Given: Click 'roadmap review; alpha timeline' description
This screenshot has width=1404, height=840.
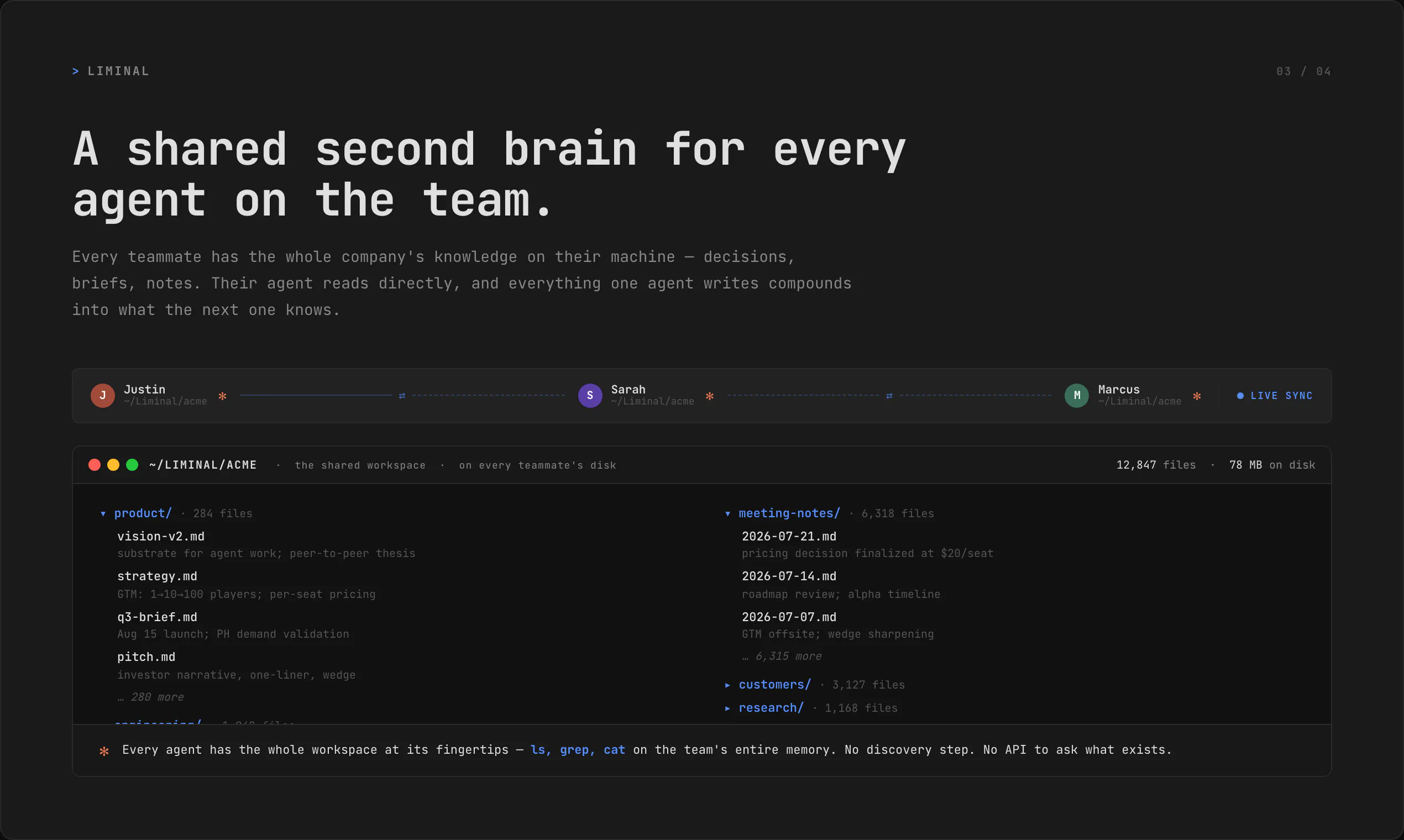Looking at the screenshot, I should [841, 594].
